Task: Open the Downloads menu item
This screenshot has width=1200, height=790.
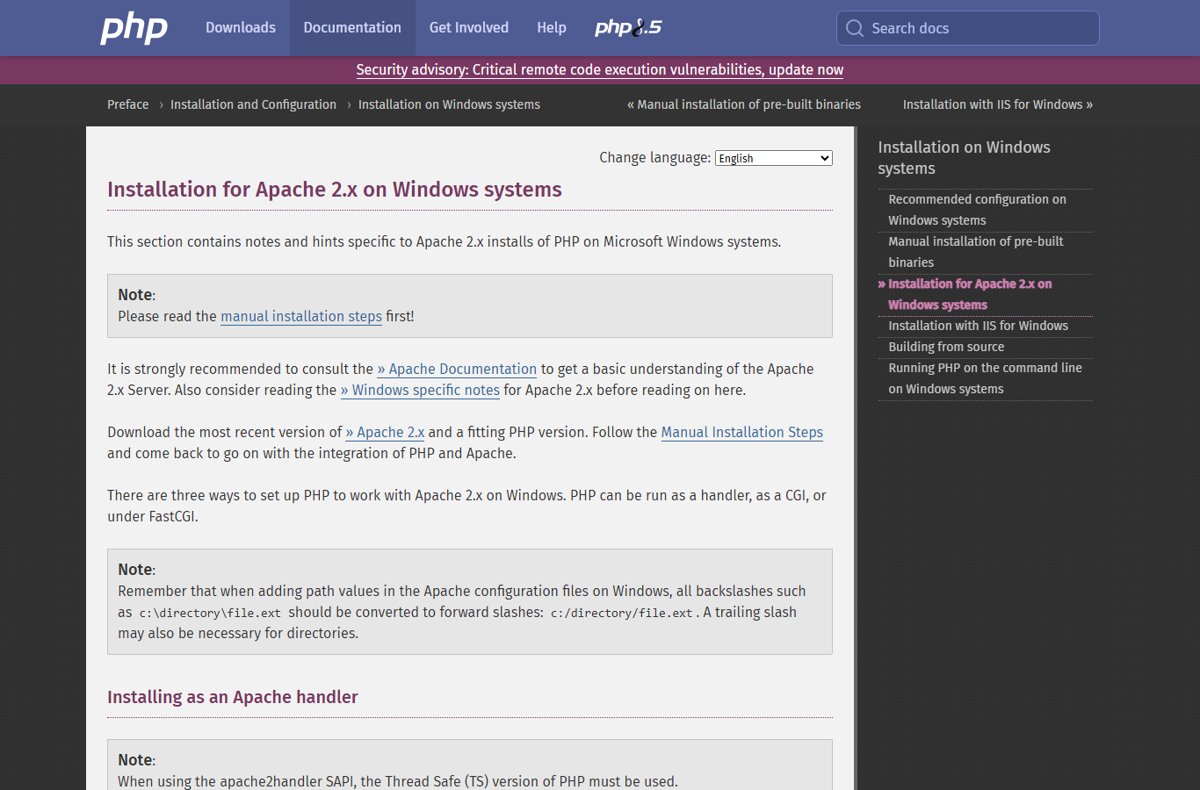Action: tap(240, 28)
